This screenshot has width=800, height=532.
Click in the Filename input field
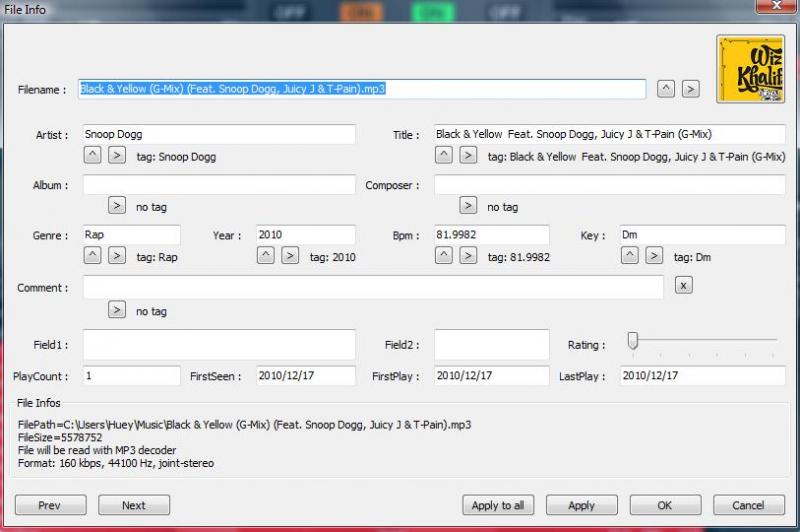[362, 89]
